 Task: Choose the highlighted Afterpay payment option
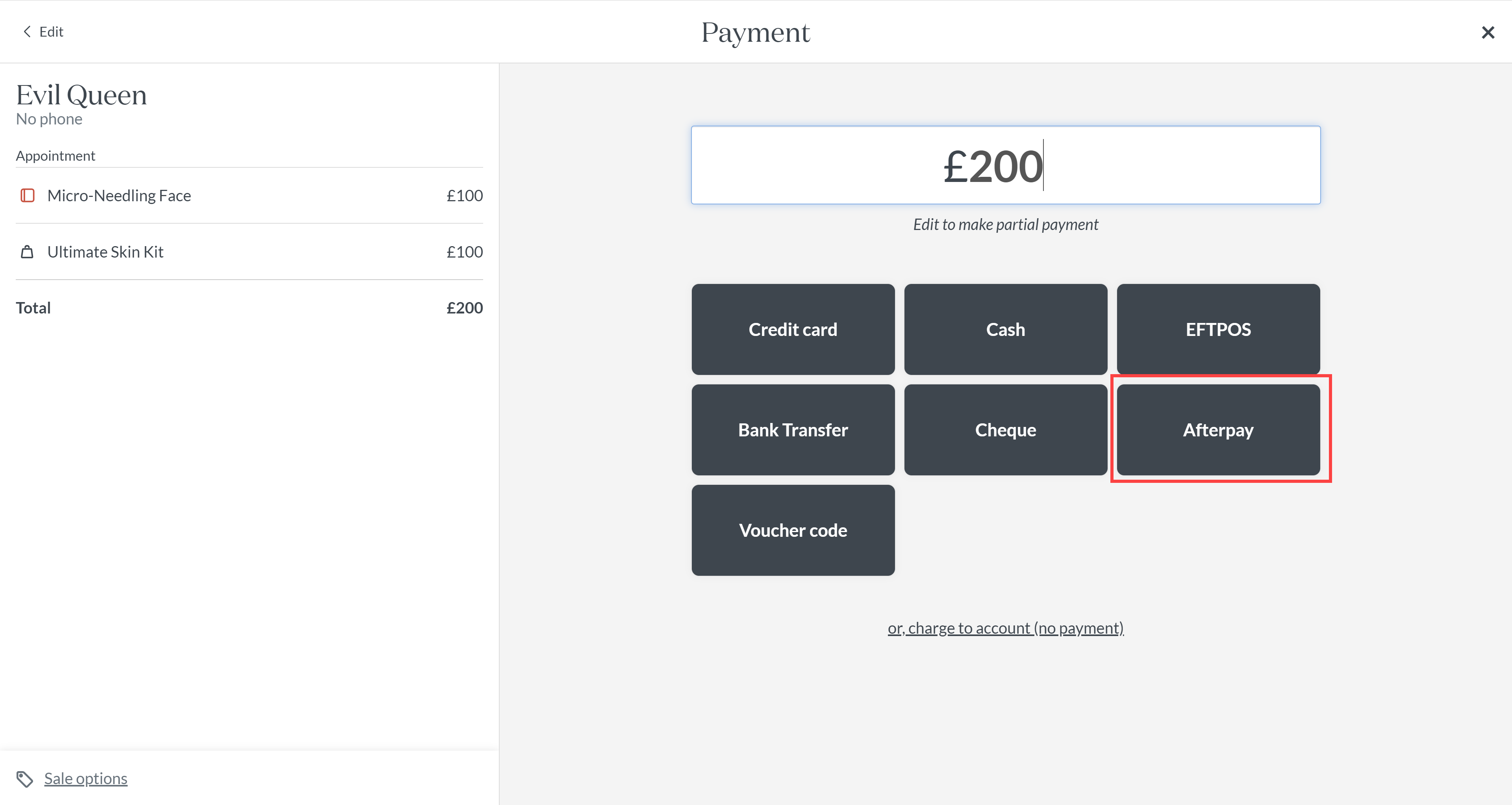coord(1217,430)
